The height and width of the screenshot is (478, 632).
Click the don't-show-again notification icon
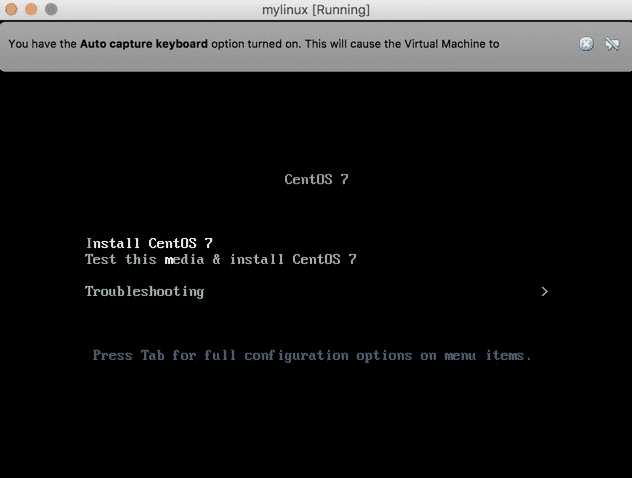[612, 44]
